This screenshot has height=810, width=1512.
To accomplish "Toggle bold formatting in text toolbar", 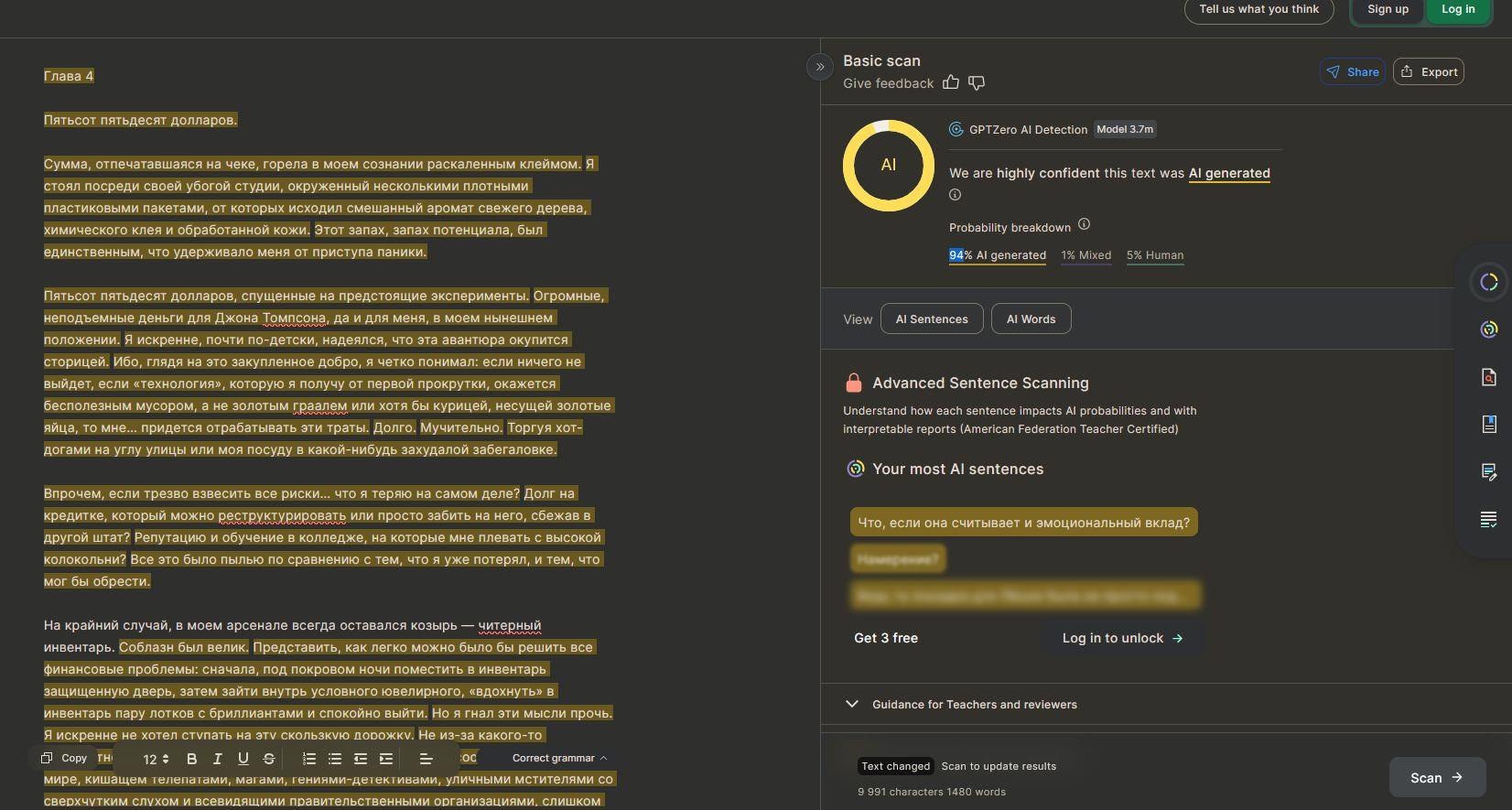I will click(x=191, y=759).
